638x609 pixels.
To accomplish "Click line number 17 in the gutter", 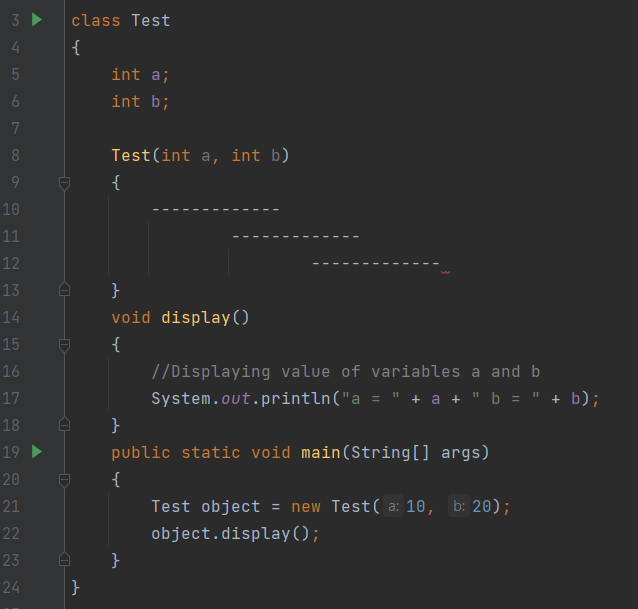I will [x=11, y=398].
